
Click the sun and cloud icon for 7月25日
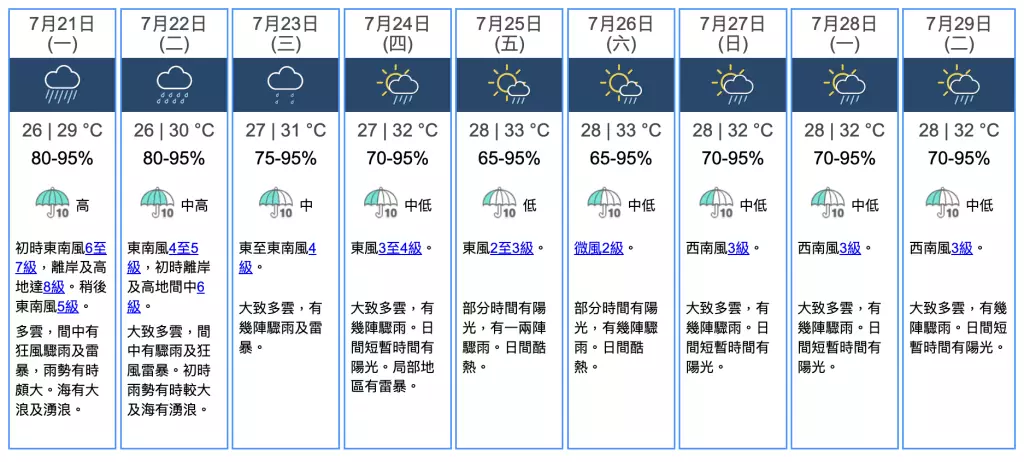(509, 84)
